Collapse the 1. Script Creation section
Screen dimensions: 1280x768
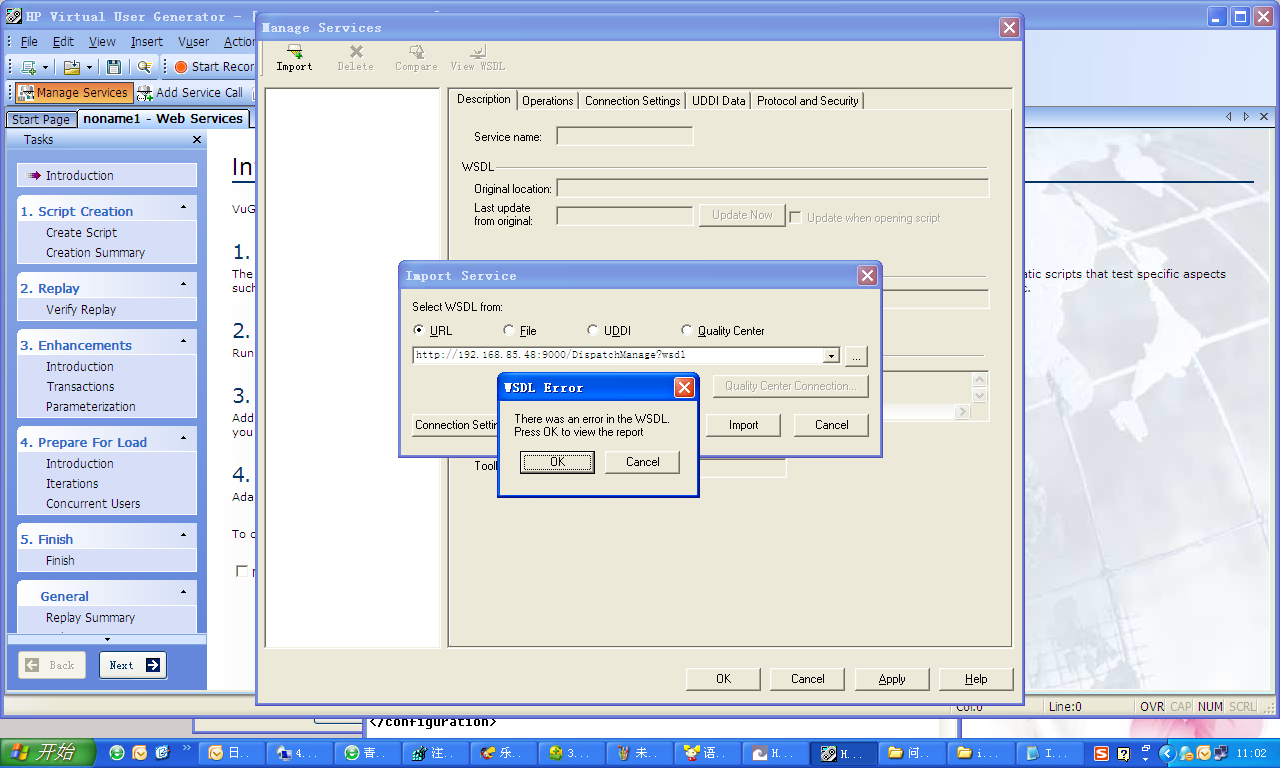[183, 208]
